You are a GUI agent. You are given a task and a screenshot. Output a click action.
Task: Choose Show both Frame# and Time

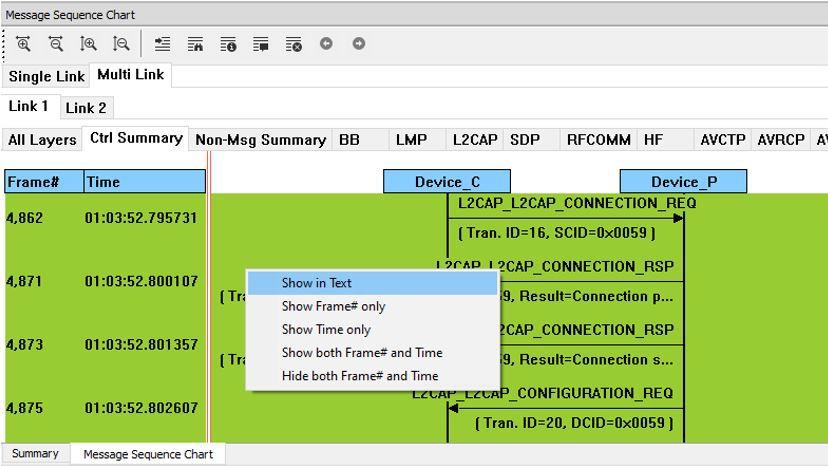(373, 352)
